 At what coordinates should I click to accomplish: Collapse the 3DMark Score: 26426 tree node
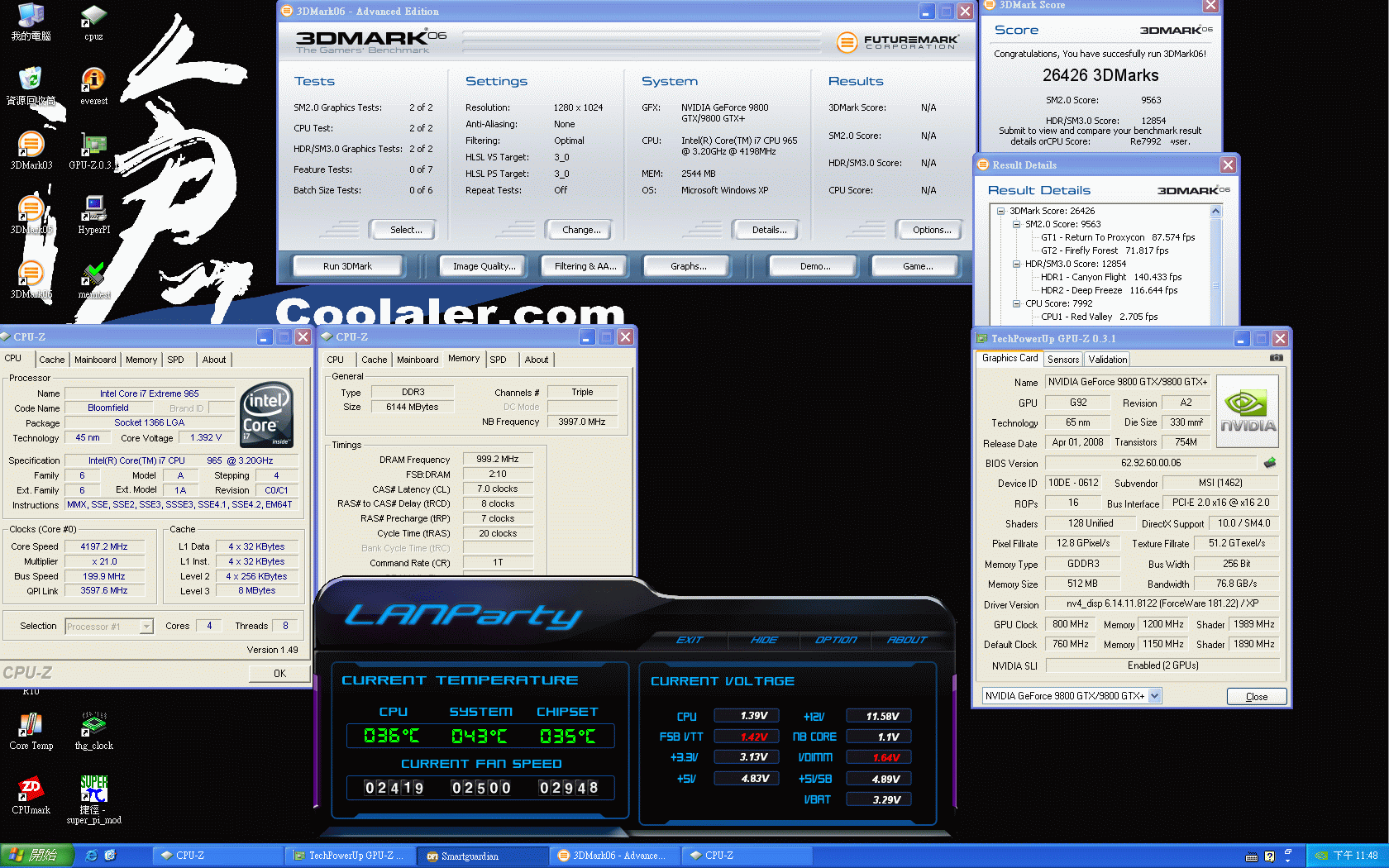pos(1001,211)
